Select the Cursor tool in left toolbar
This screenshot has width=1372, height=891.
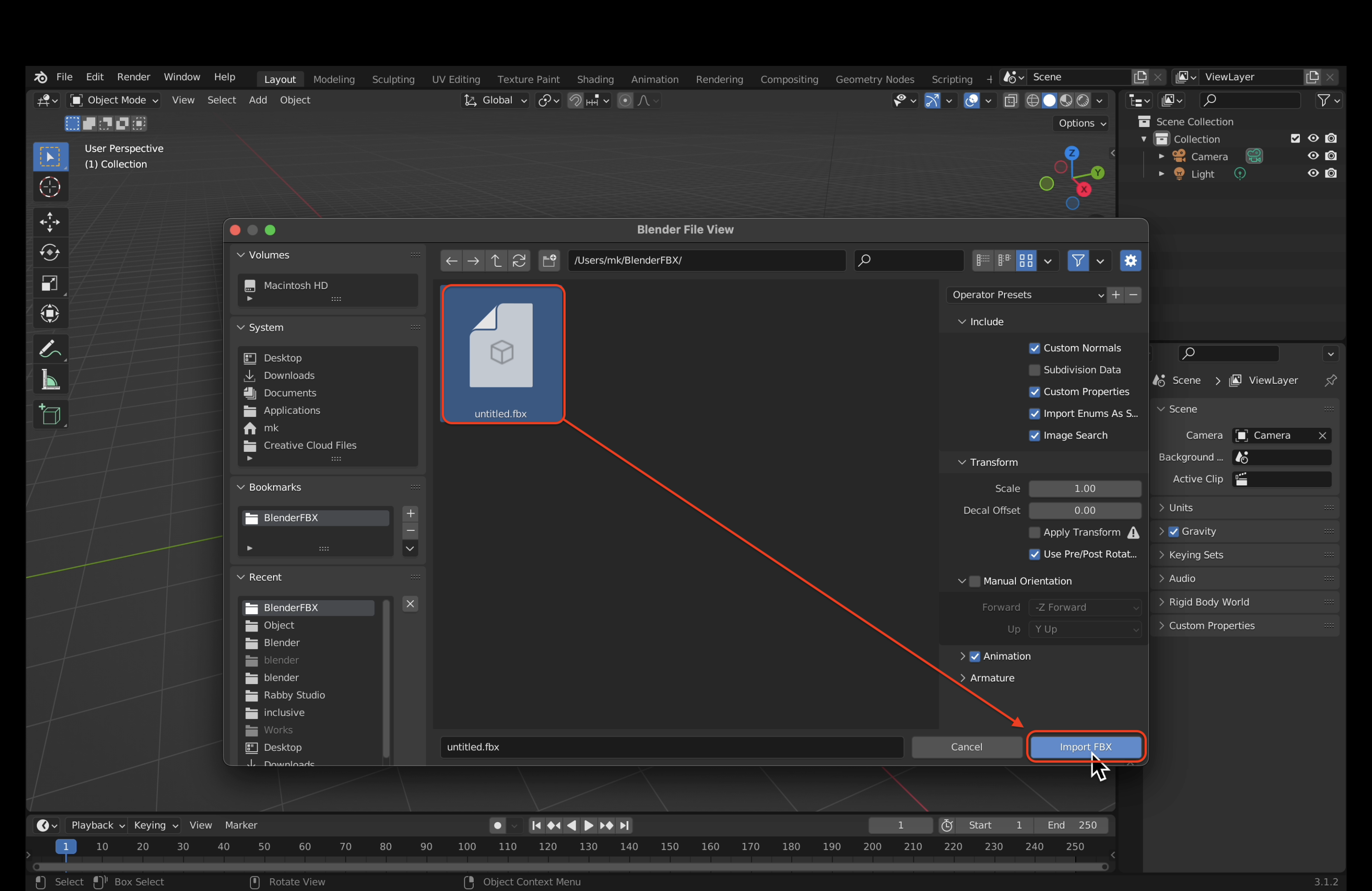(50, 187)
